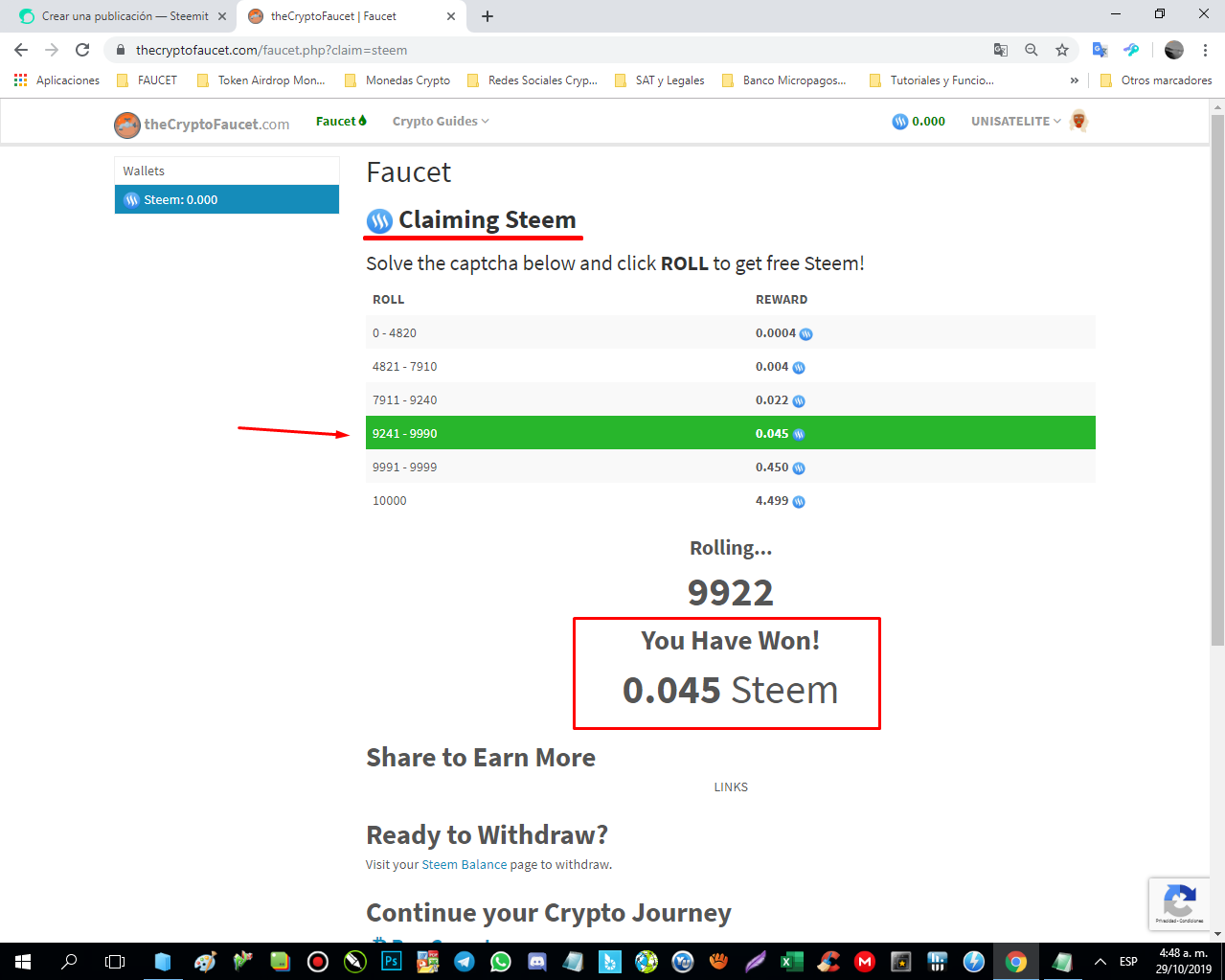Click the 10000 roll row
Viewport: 1225px width, 980px height.
(x=731, y=500)
